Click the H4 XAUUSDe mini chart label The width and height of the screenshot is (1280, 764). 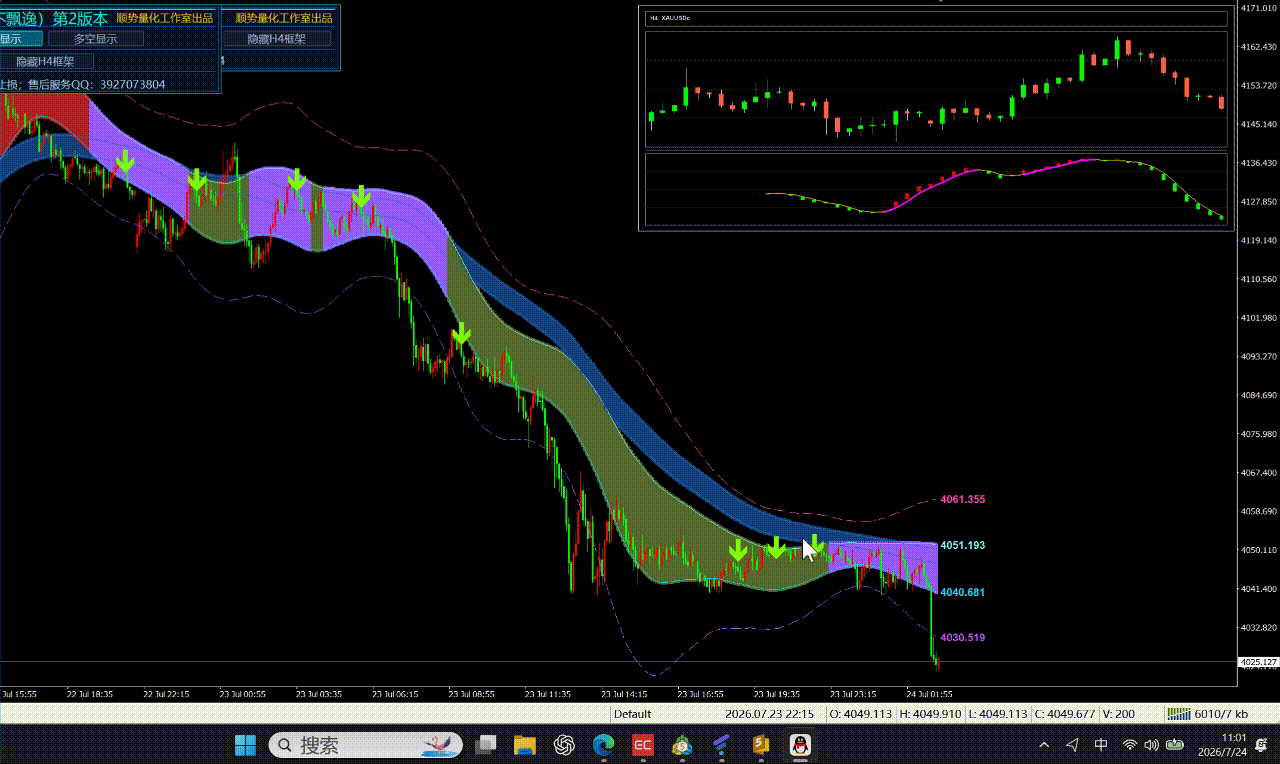point(670,18)
